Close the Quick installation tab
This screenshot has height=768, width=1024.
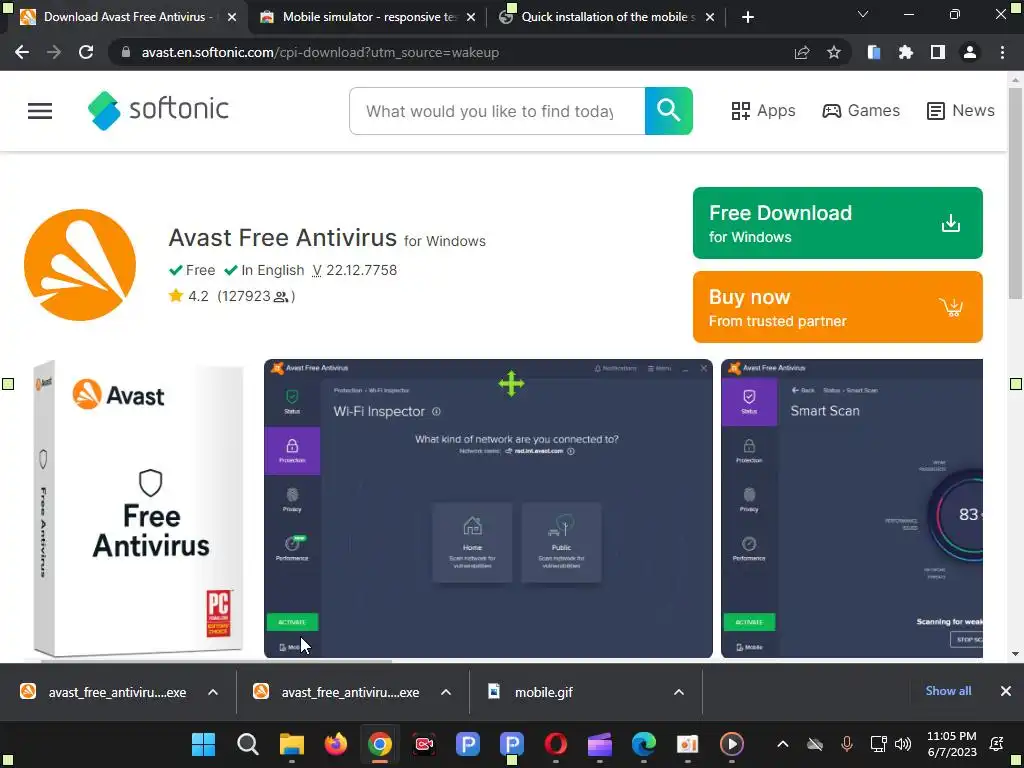click(x=710, y=17)
